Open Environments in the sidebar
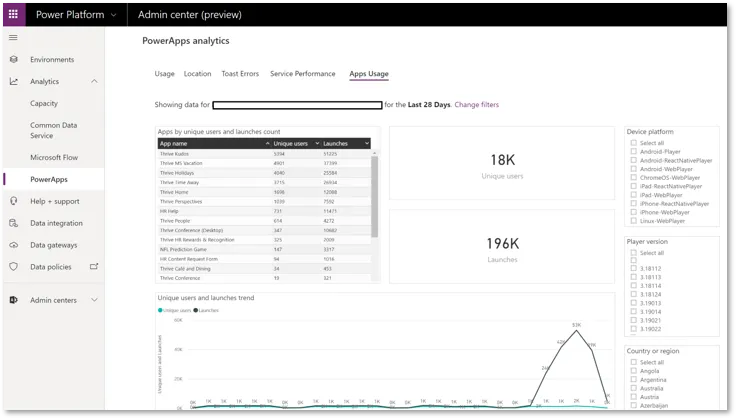 (52, 60)
